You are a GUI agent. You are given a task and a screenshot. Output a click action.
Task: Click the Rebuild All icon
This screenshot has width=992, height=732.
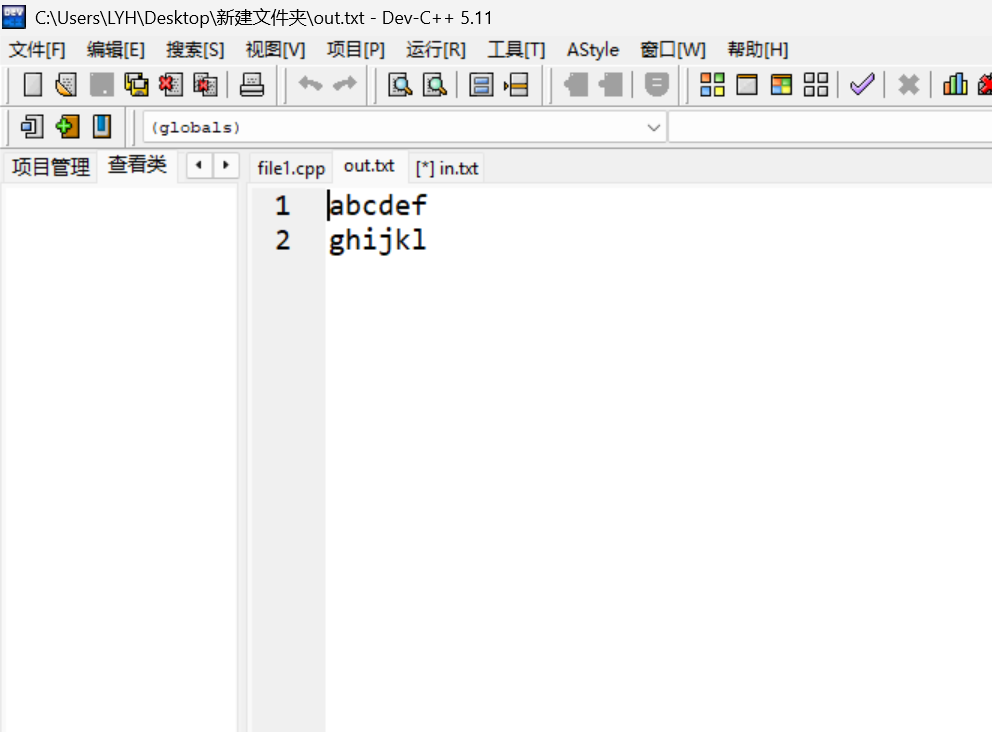[815, 84]
